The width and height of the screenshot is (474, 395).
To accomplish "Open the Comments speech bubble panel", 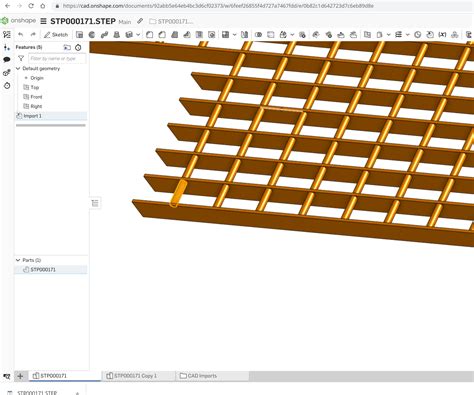I will pos(7,60).
